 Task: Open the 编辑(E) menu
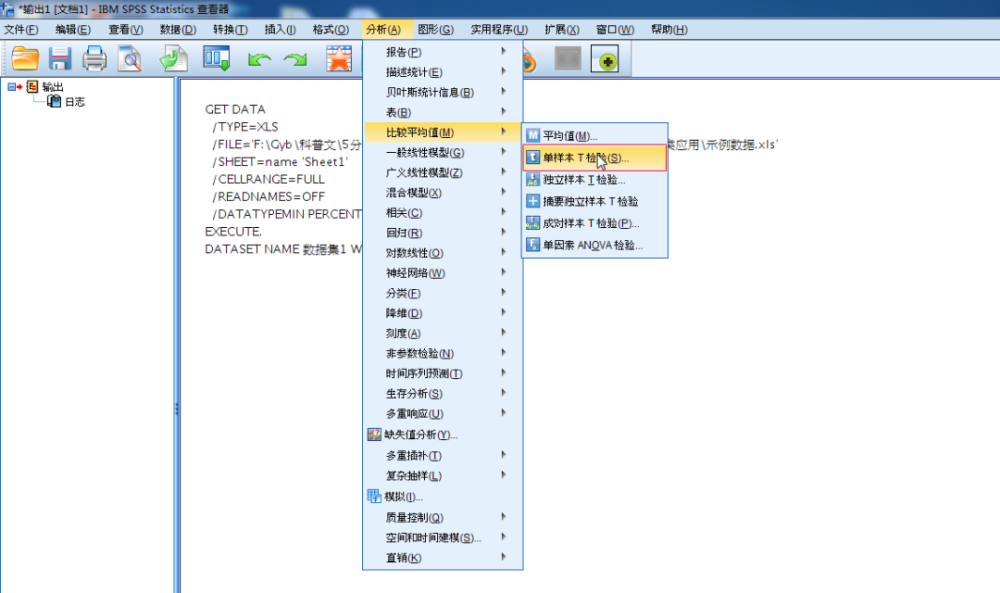pos(73,29)
